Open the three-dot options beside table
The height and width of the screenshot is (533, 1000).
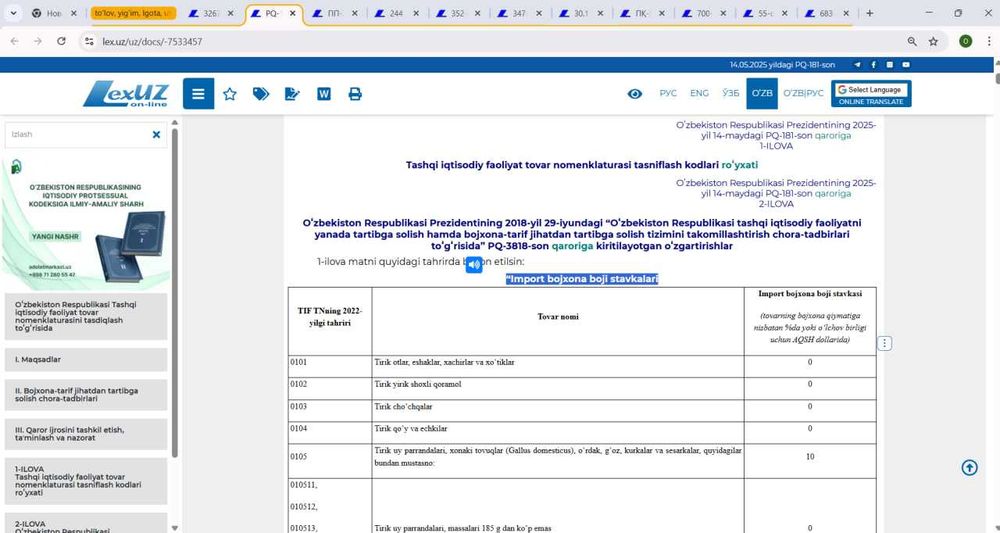pos(884,344)
